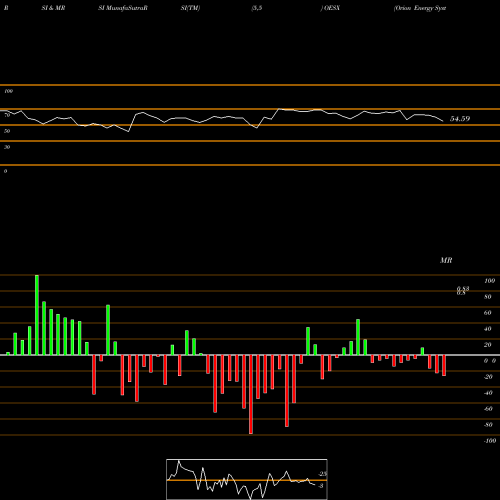The width and height of the screenshot is (500, 500).
Task: Click the MR axis label 80
Action: [488, 297]
